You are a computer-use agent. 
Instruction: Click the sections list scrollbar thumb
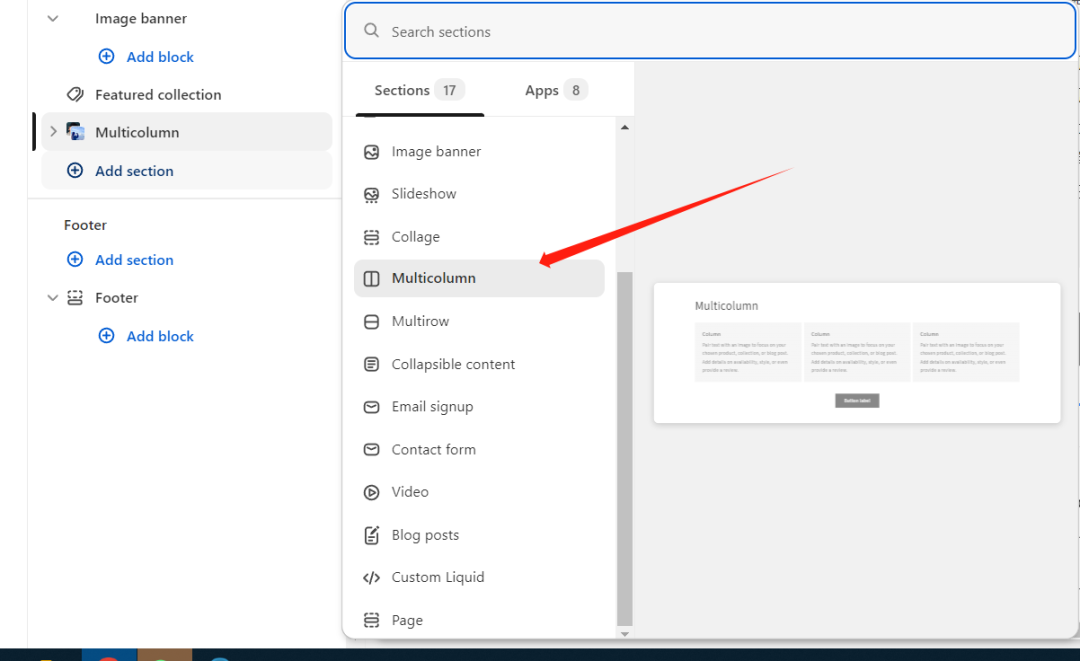pyautogui.click(x=625, y=448)
